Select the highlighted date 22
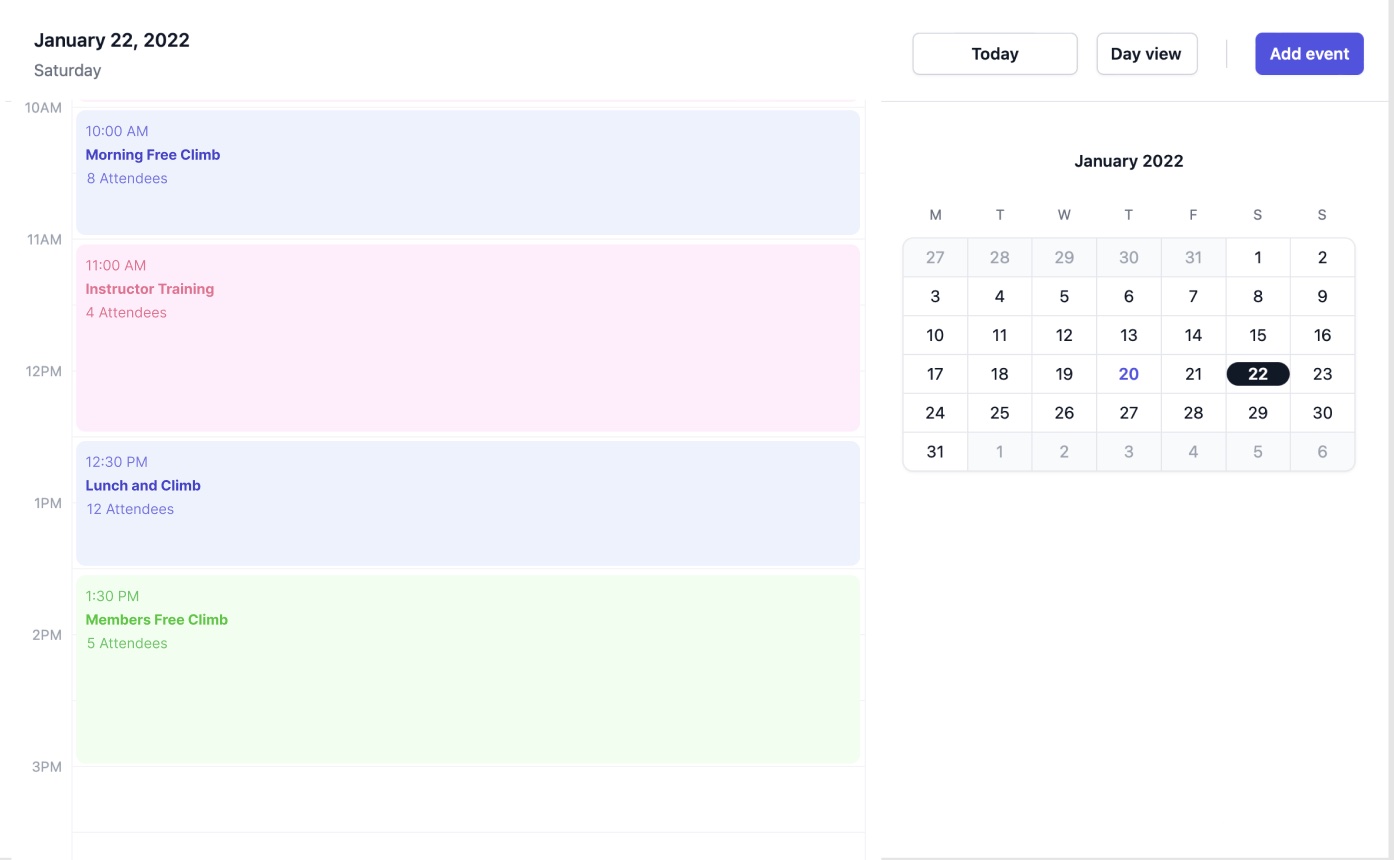This screenshot has height=860, width=1394. pyautogui.click(x=1257, y=374)
